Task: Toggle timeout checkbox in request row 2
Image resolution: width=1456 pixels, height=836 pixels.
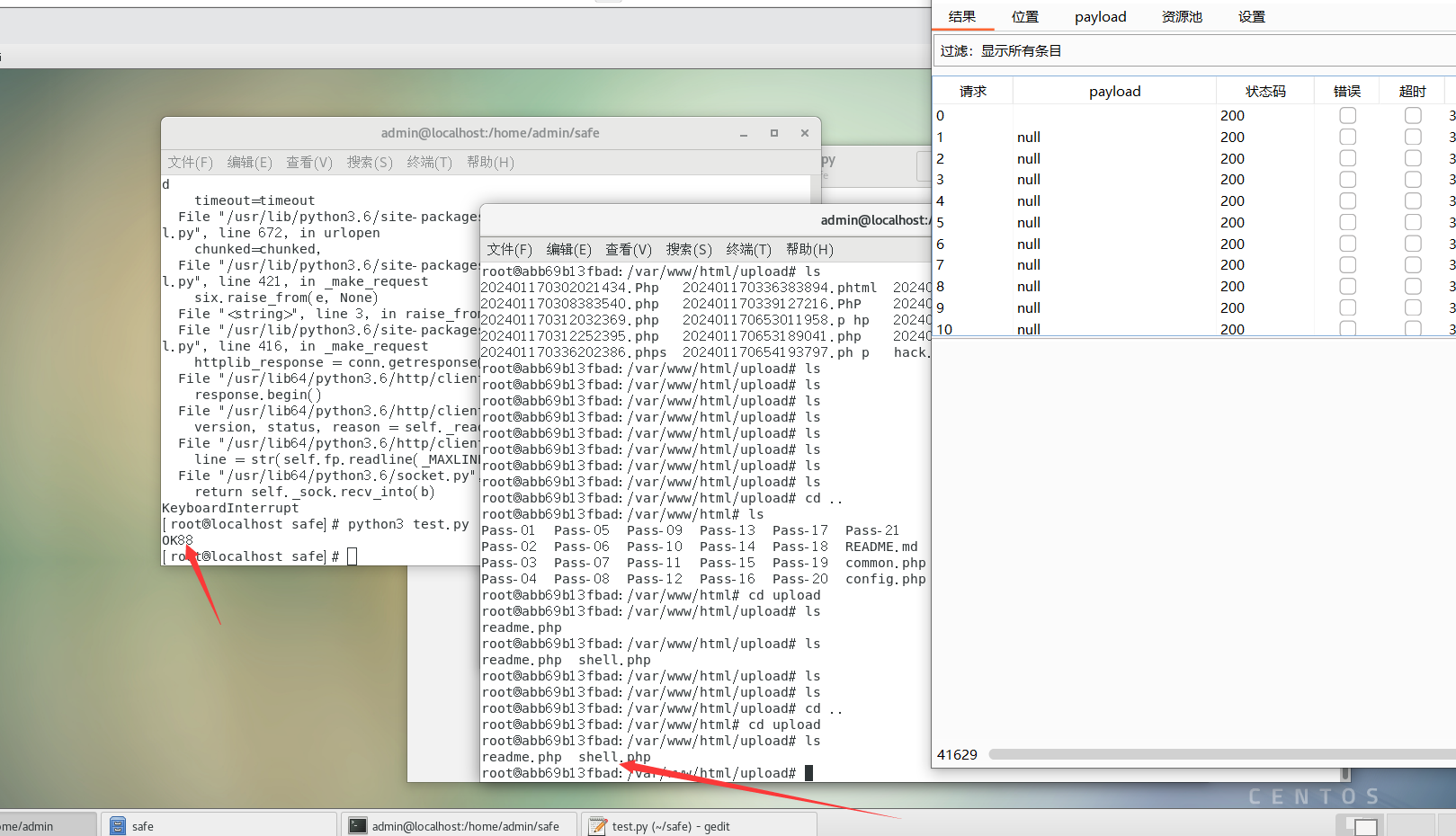Action: [x=1413, y=158]
